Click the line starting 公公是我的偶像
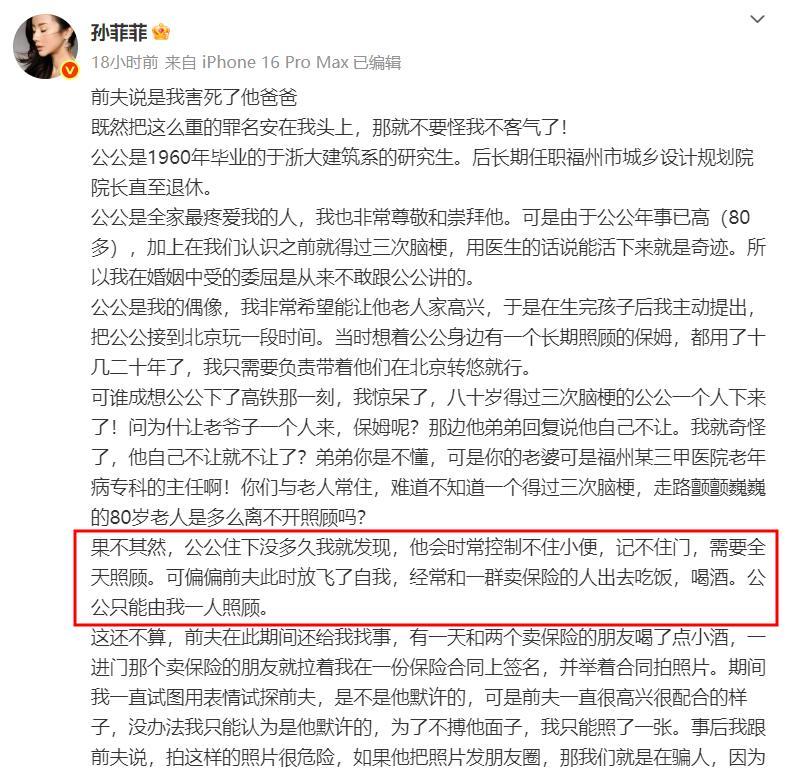790x773 pixels. [x=424, y=307]
